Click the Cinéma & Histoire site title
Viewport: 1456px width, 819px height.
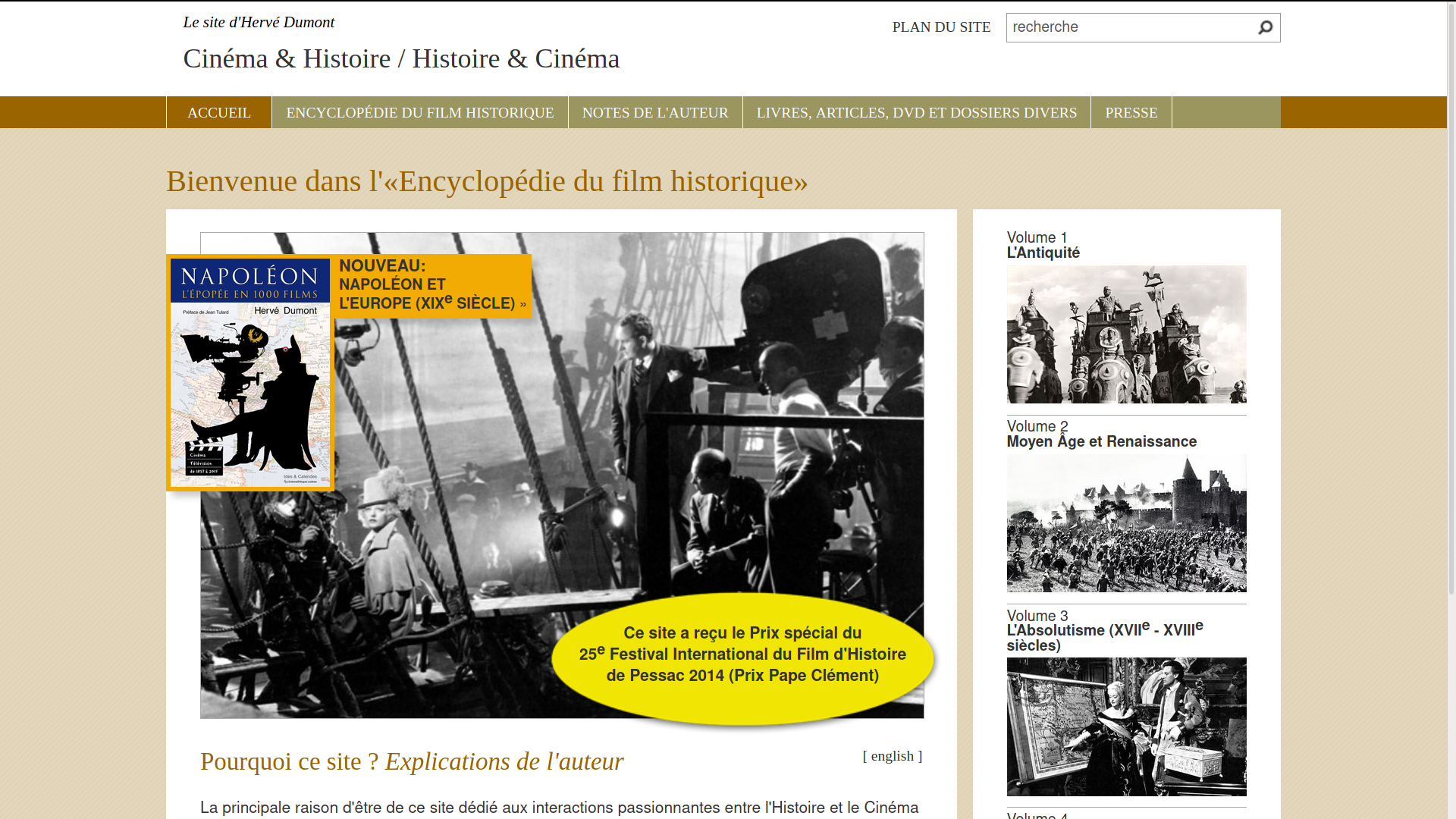pyautogui.click(x=401, y=59)
